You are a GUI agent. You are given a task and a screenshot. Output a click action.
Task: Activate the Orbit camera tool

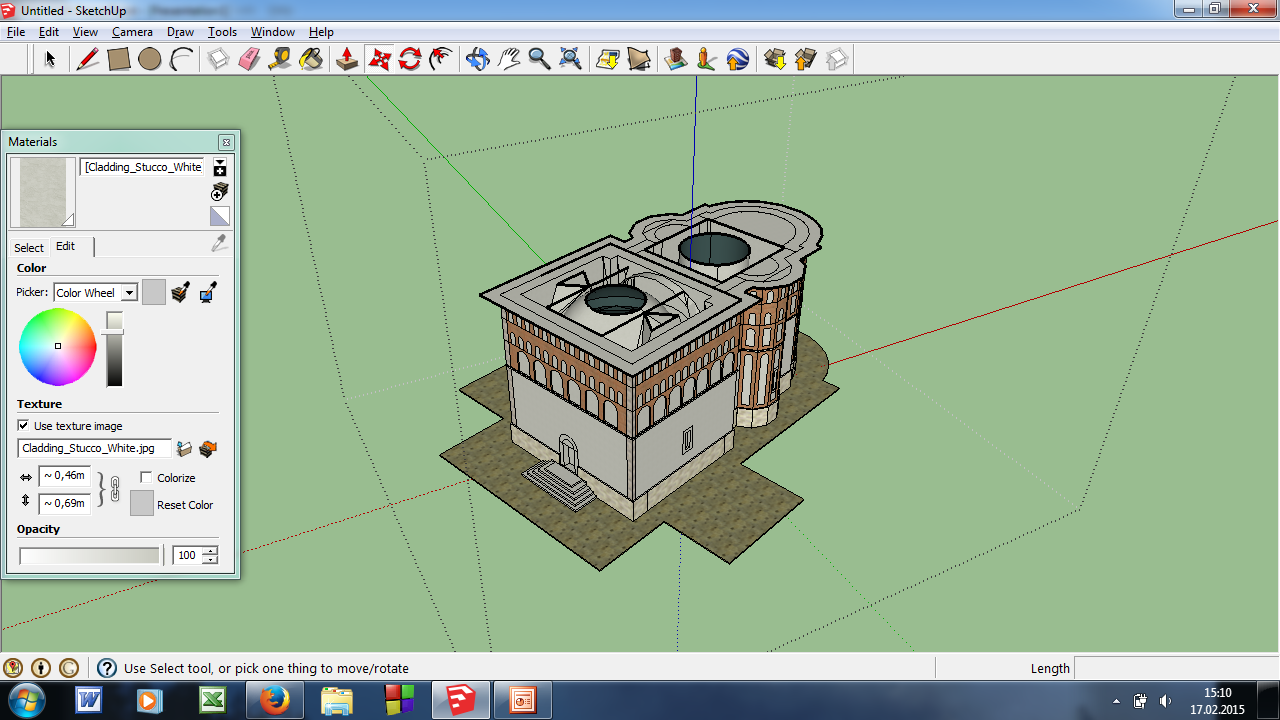click(477, 59)
